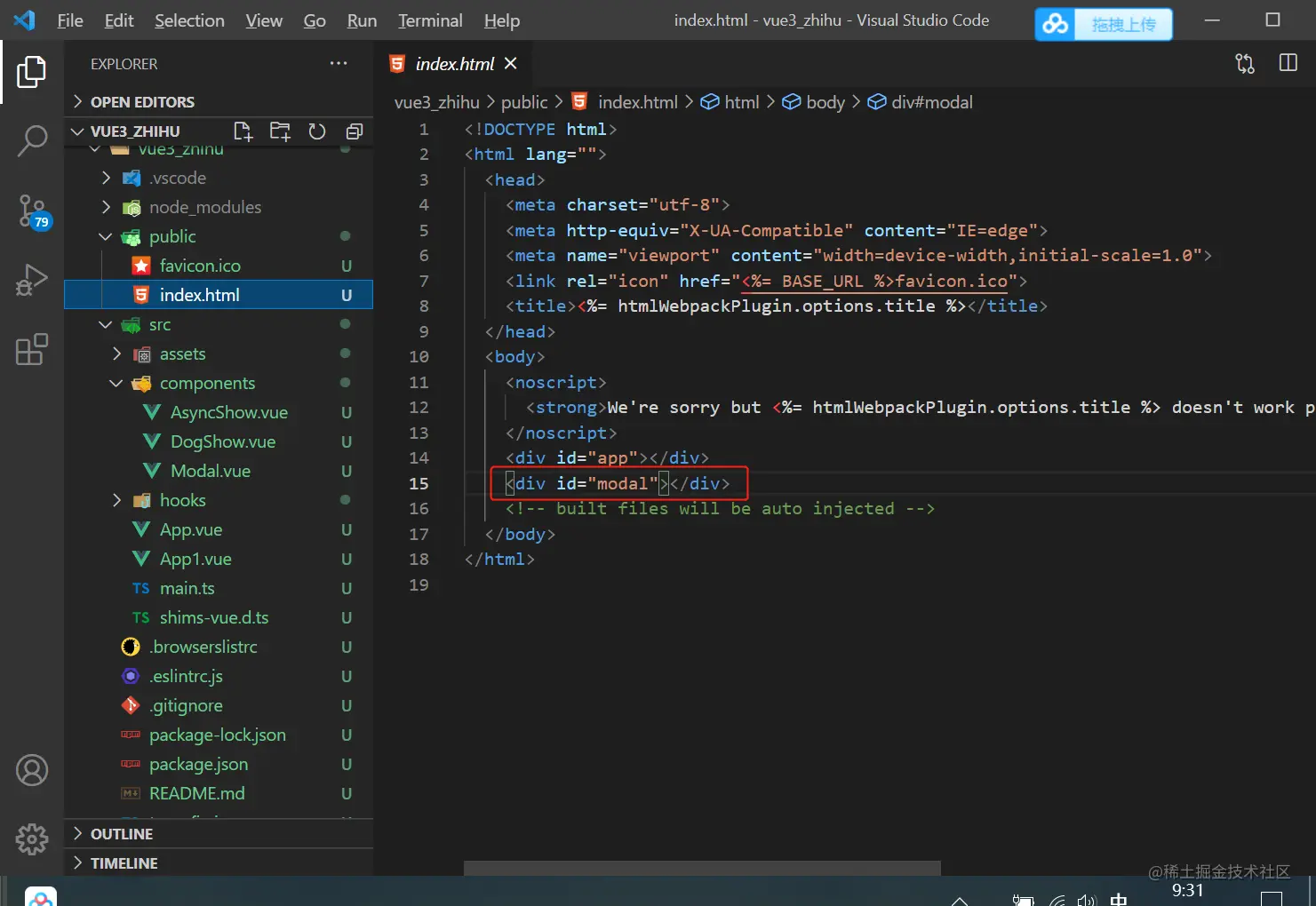Open shims-vue.d.ts file

219,617
